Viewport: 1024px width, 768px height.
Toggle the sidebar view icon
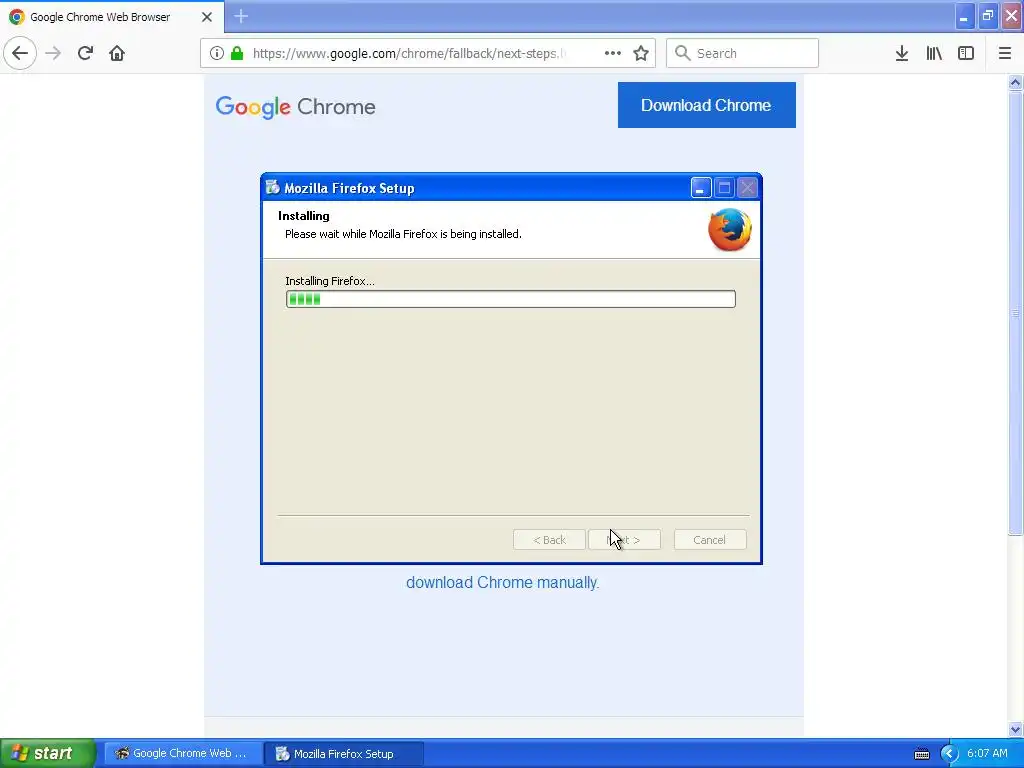point(966,53)
